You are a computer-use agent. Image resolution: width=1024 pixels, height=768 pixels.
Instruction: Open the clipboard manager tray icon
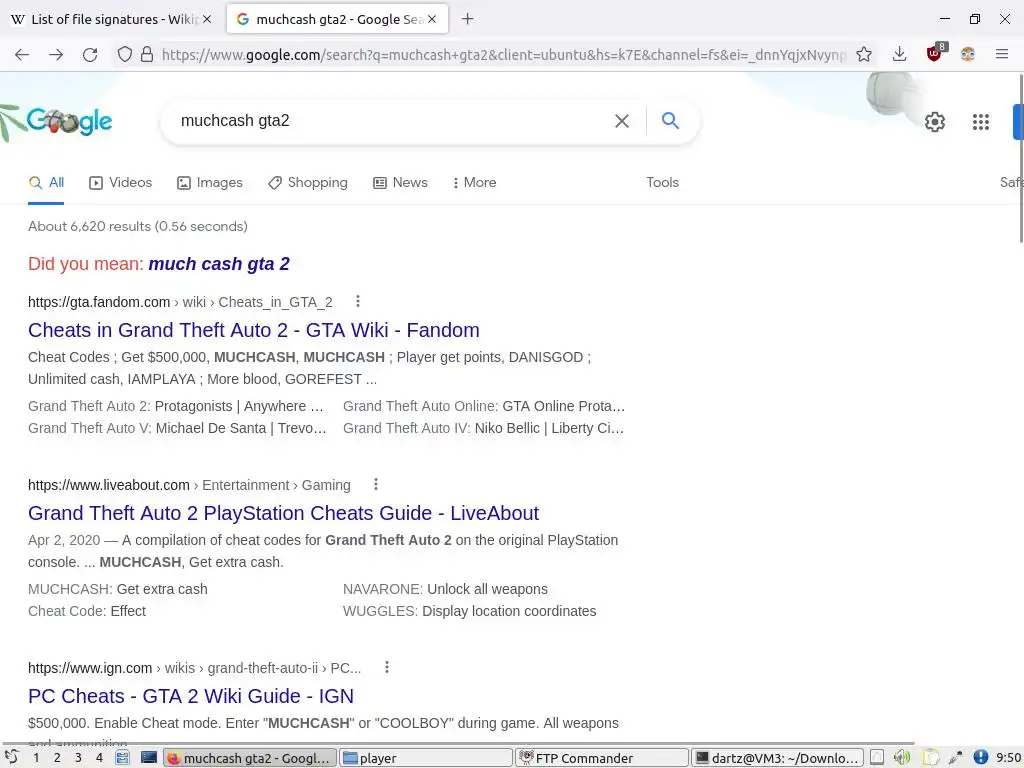pyautogui.click(x=930, y=758)
